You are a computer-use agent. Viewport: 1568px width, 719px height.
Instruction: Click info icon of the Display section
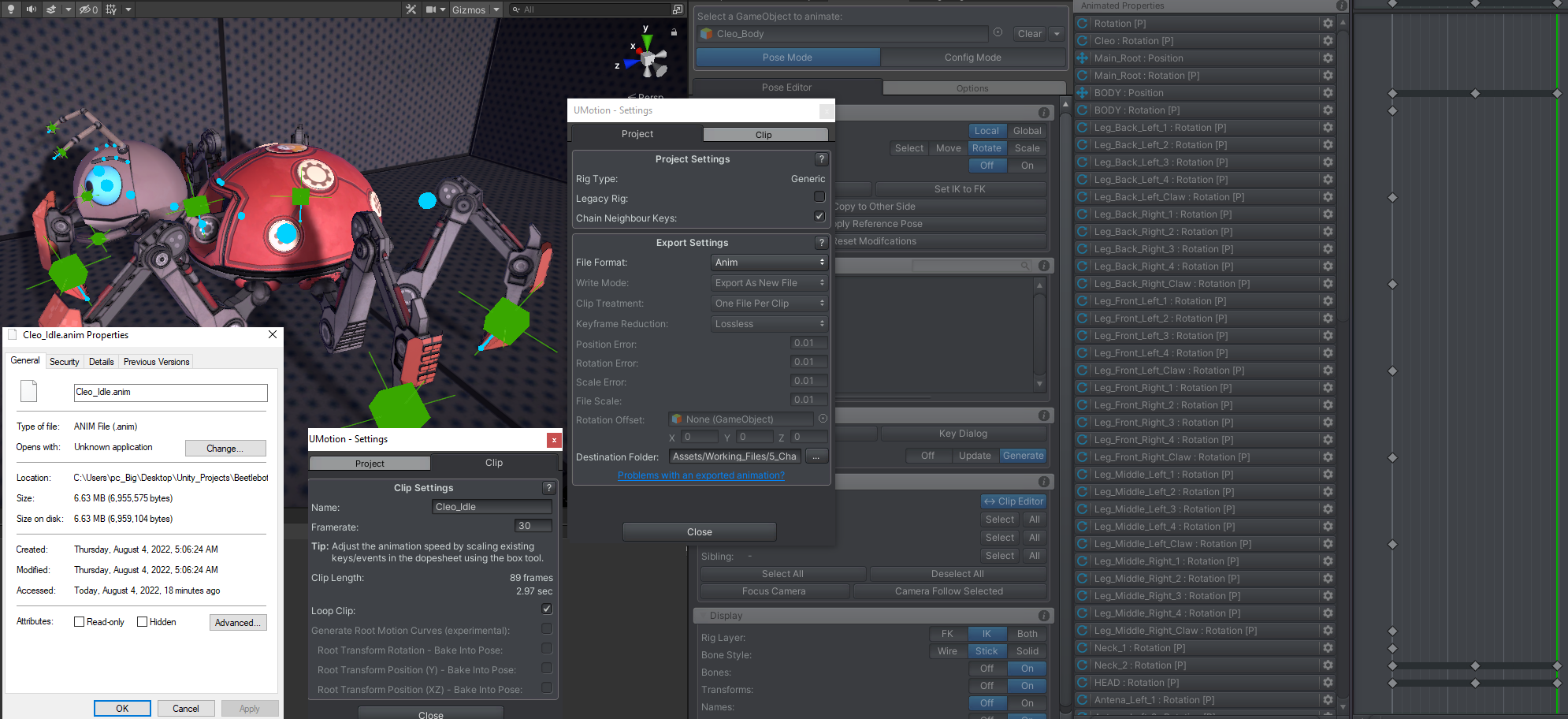(x=1043, y=616)
